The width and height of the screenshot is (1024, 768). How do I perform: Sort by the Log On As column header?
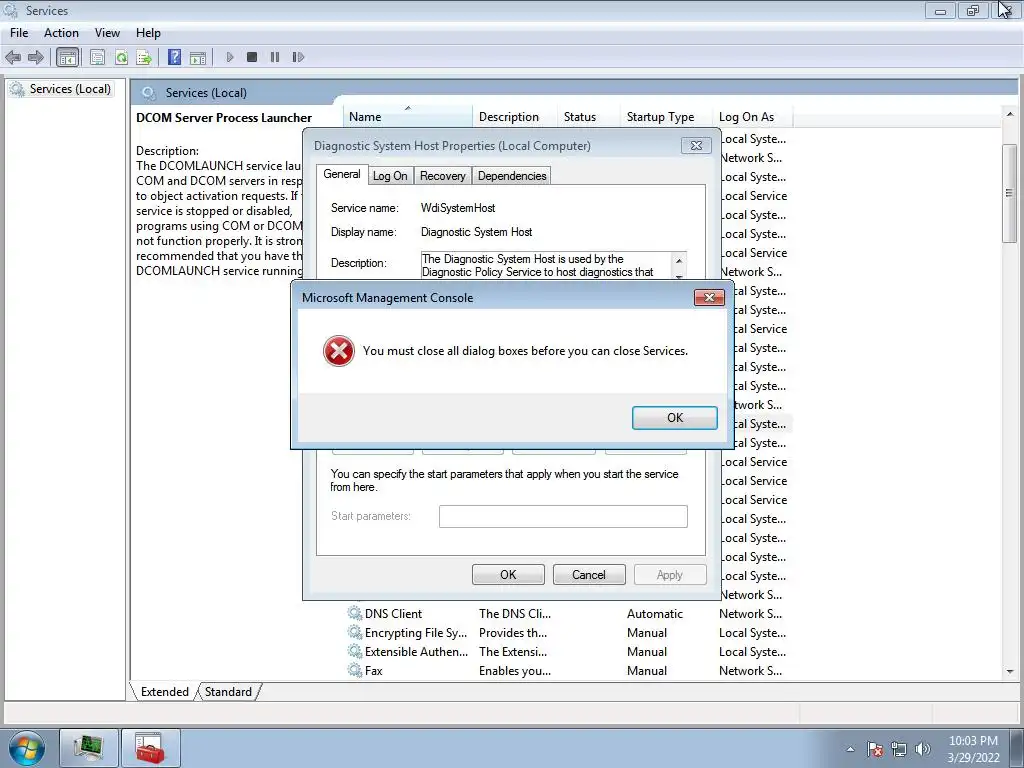pos(752,117)
